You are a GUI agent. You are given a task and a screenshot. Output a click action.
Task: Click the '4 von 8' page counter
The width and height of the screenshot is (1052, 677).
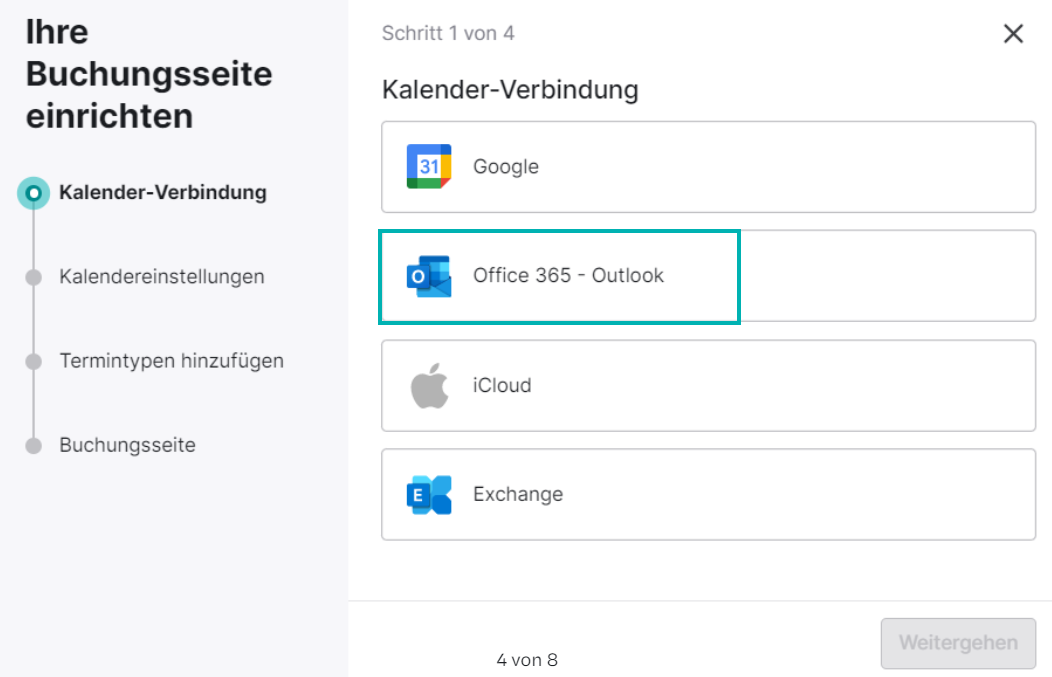pos(527,660)
